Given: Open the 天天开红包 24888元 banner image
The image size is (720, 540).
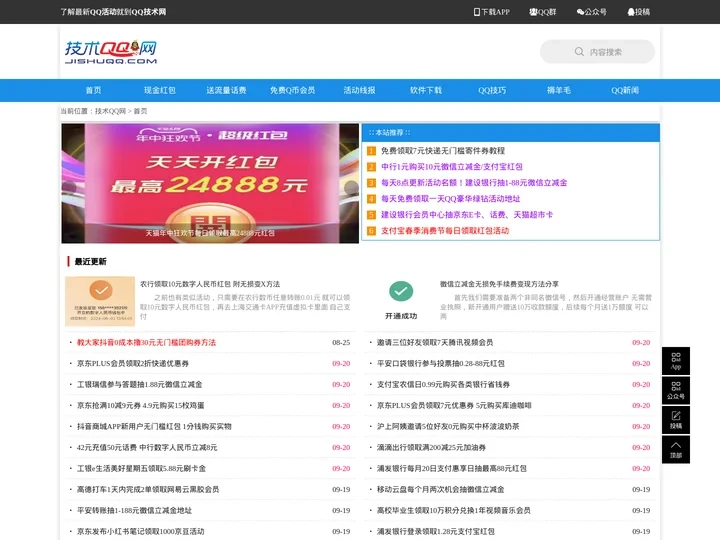Looking at the screenshot, I should coord(210,183).
